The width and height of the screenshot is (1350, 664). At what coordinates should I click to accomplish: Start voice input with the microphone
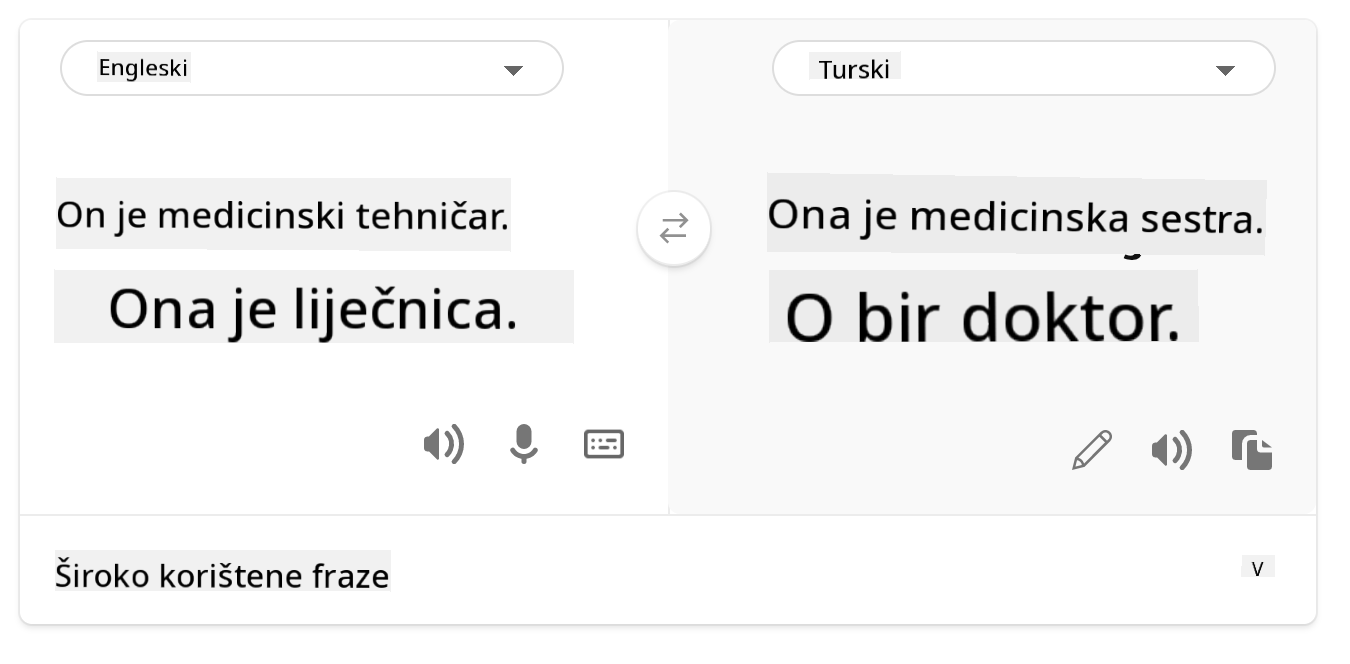[523, 444]
